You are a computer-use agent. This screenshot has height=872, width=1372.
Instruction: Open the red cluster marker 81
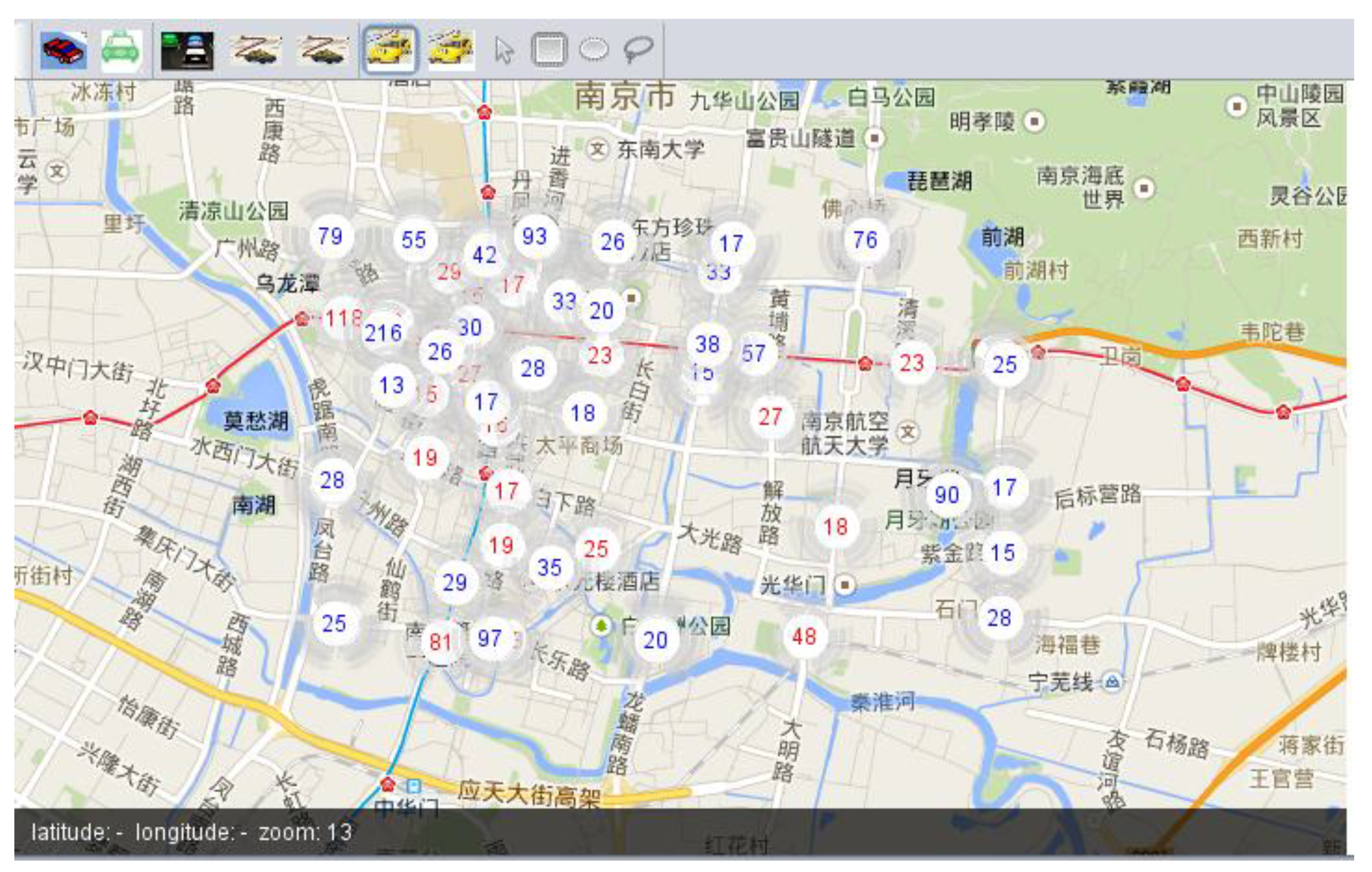pos(440,642)
